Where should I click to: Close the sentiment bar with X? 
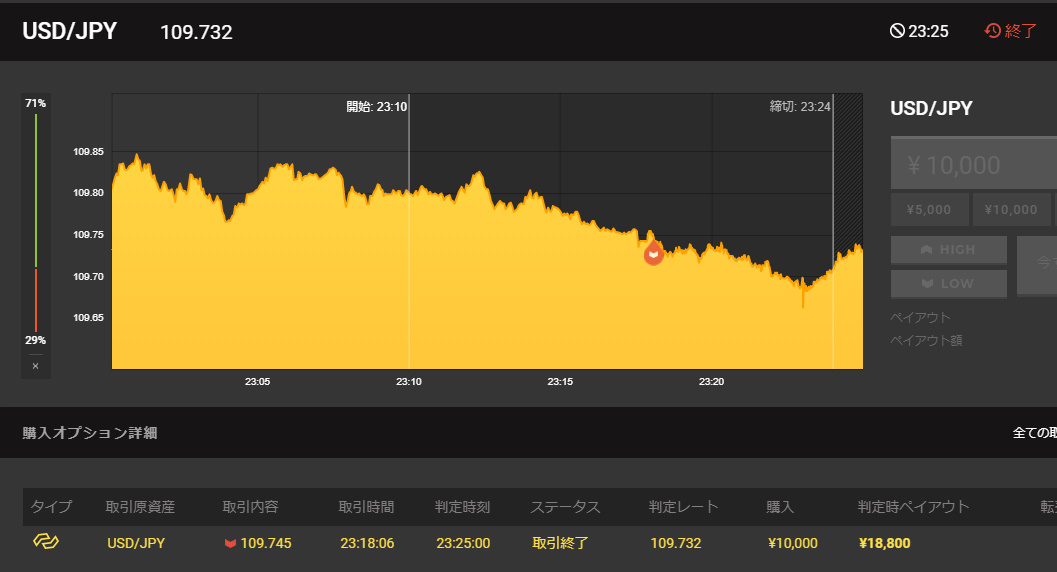[x=36, y=366]
